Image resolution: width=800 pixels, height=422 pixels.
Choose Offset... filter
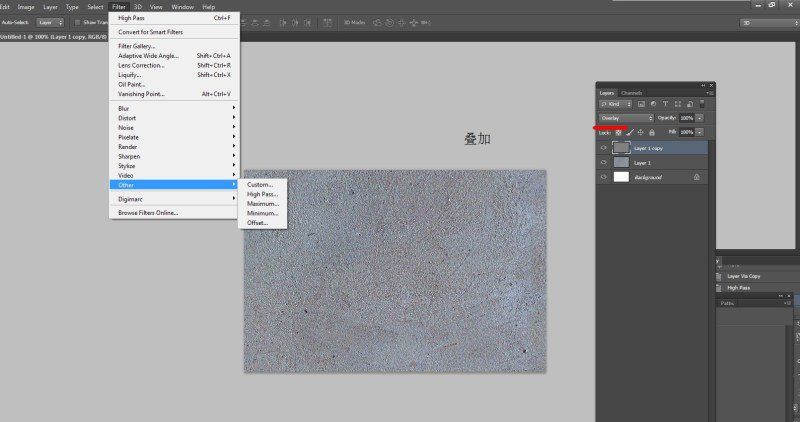point(262,222)
